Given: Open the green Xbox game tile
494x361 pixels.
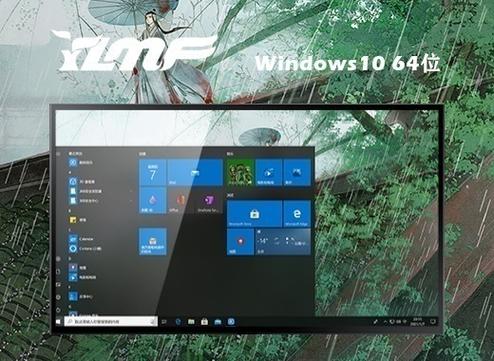Looking at the screenshot, I should coord(240,172).
